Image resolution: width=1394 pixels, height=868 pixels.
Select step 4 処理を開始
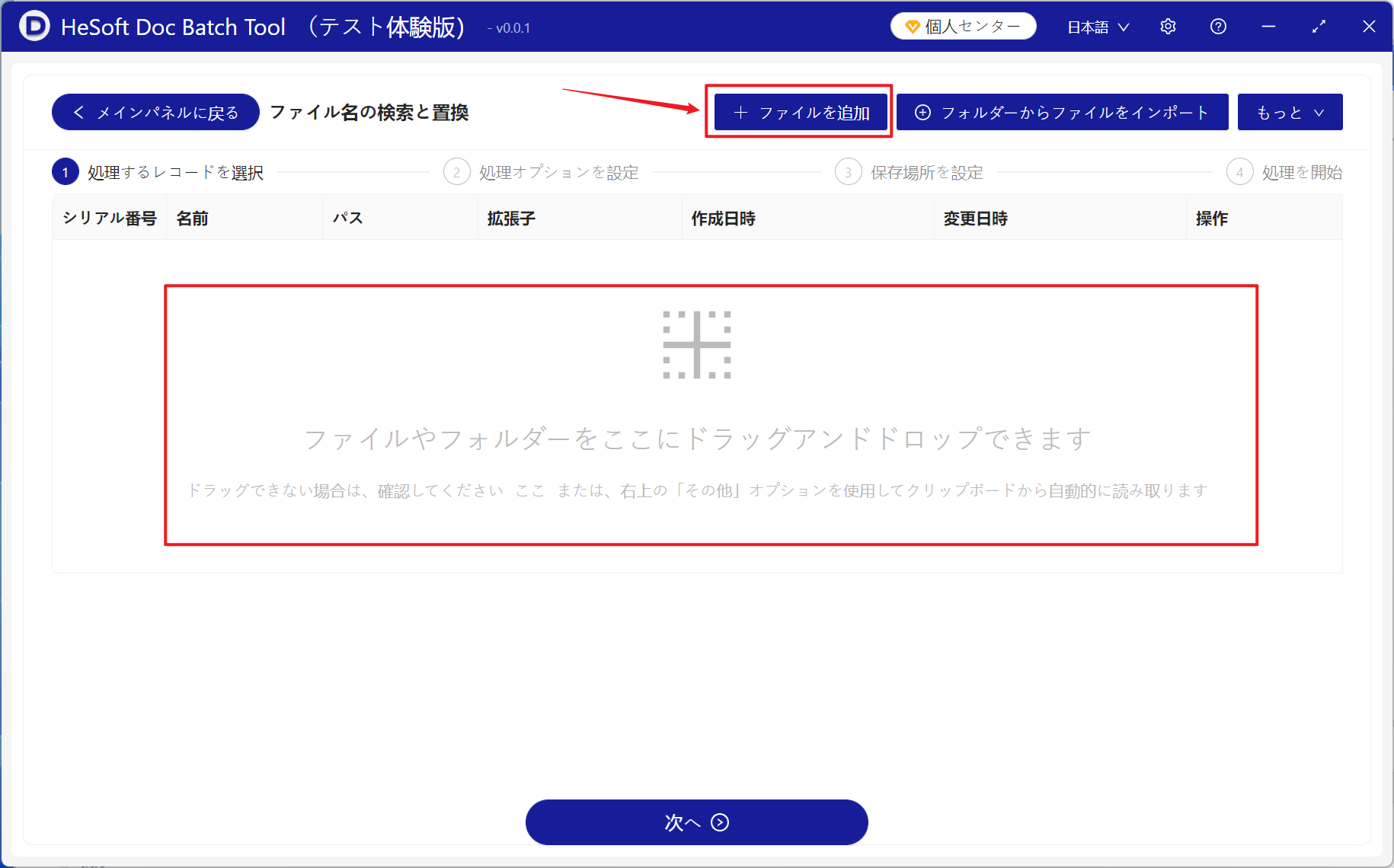(x=1284, y=173)
